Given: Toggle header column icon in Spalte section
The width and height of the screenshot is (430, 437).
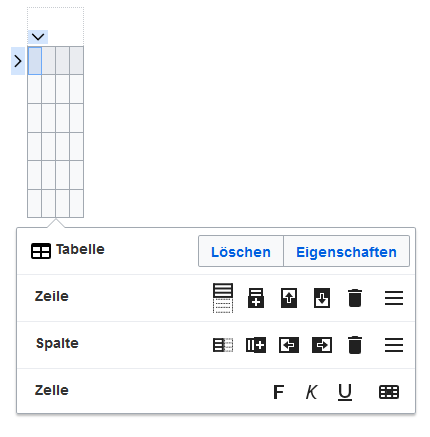Looking at the screenshot, I should pyautogui.click(x=223, y=345).
